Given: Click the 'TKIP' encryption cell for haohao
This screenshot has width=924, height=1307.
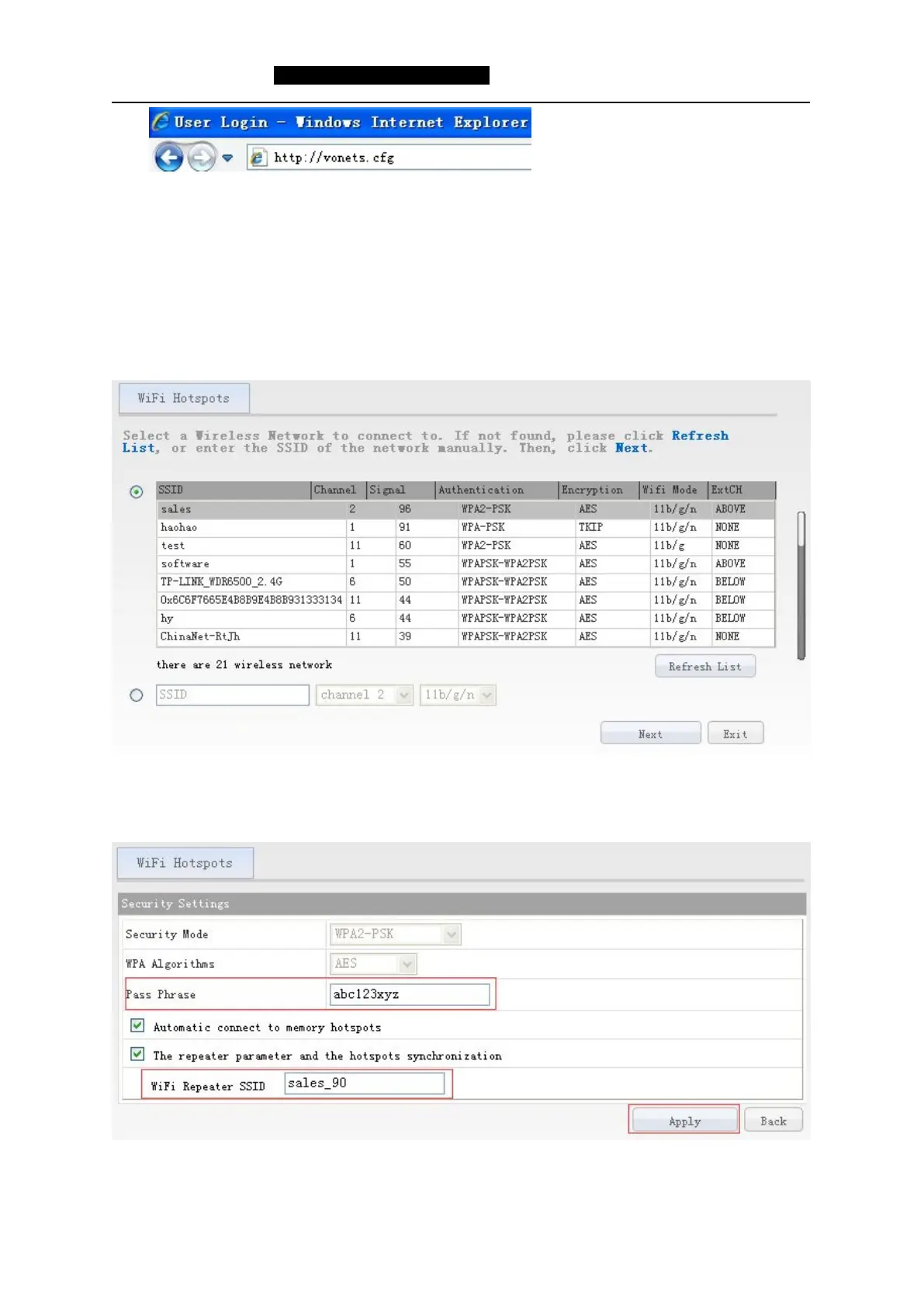Looking at the screenshot, I should [590, 527].
